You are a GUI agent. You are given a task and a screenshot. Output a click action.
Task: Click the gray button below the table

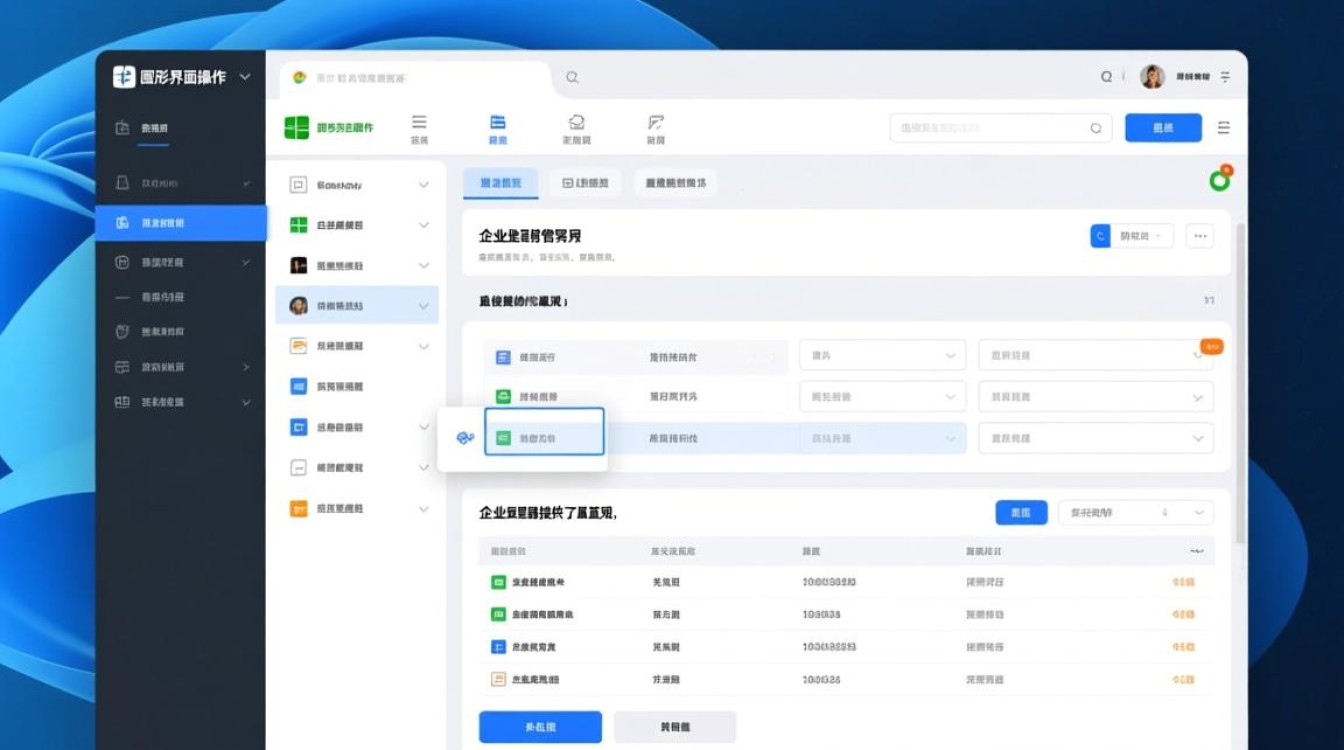[674, 727]
